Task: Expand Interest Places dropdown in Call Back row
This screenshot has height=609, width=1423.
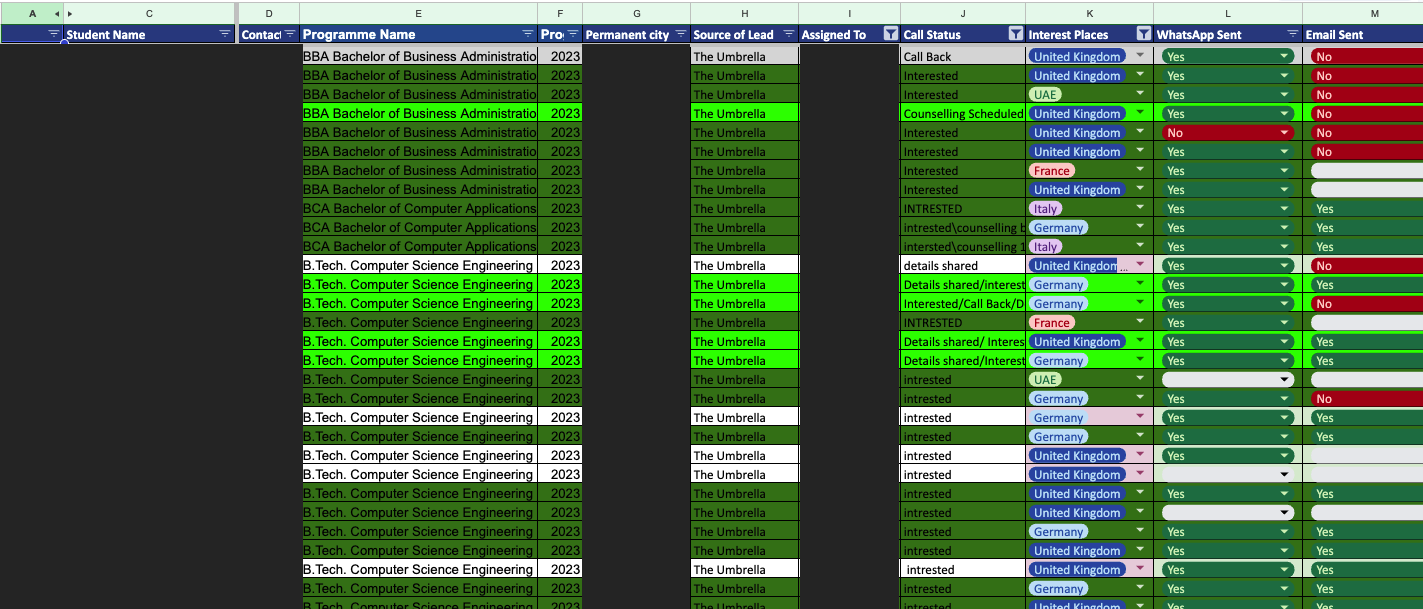Action: pyautogui.click(x=1140, y=56)
